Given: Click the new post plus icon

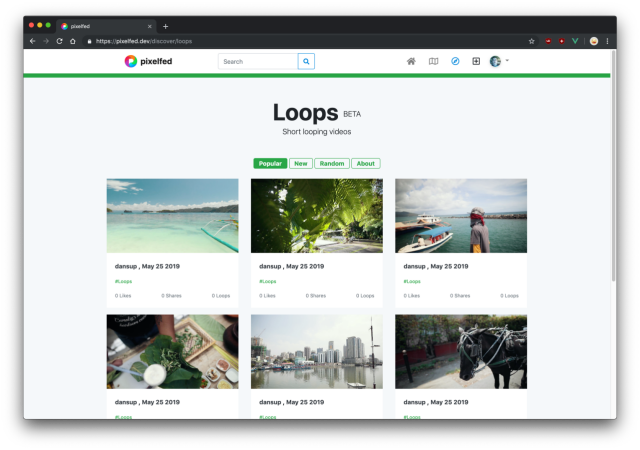Looking at the screenshot, I should pos(476,61).
